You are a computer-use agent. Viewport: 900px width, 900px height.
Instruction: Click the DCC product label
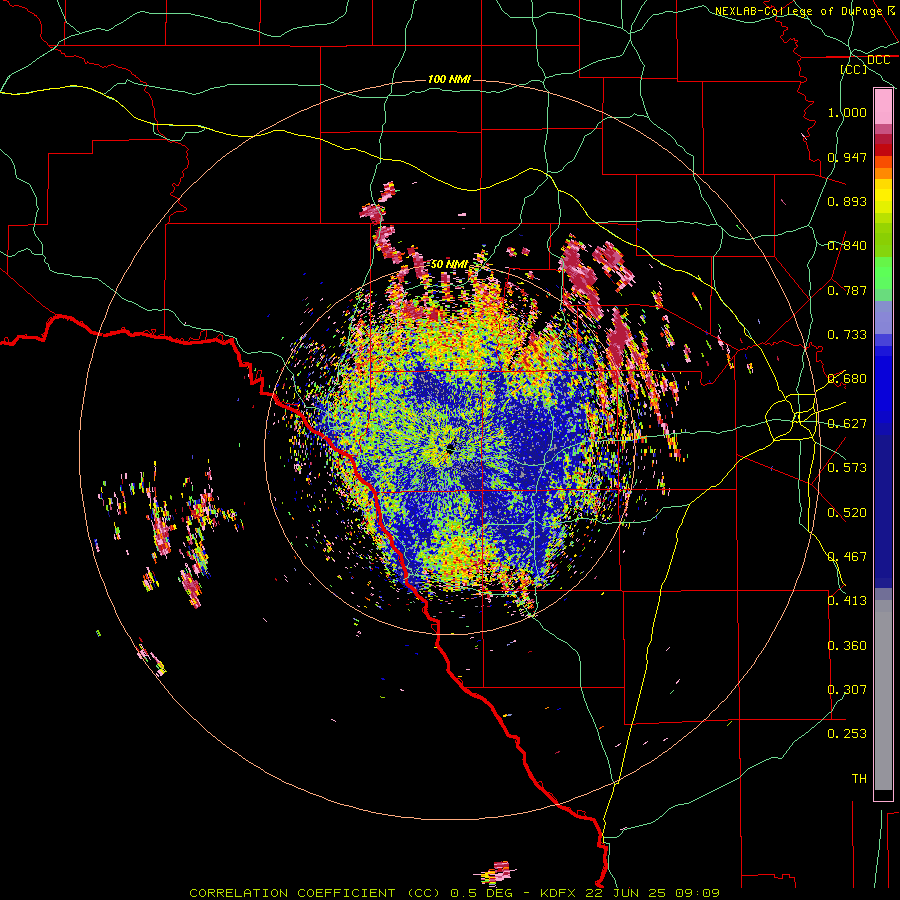click(x=879, y=60)
